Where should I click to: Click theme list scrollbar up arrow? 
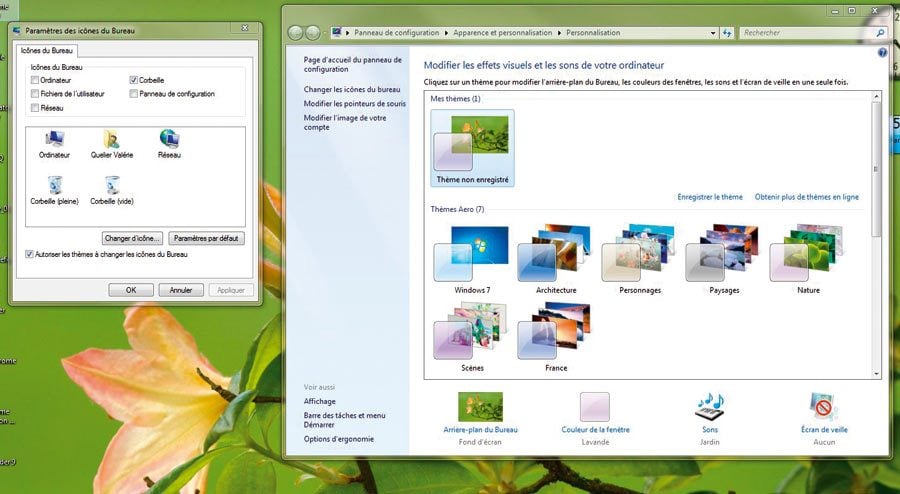(x=876, y=97)
